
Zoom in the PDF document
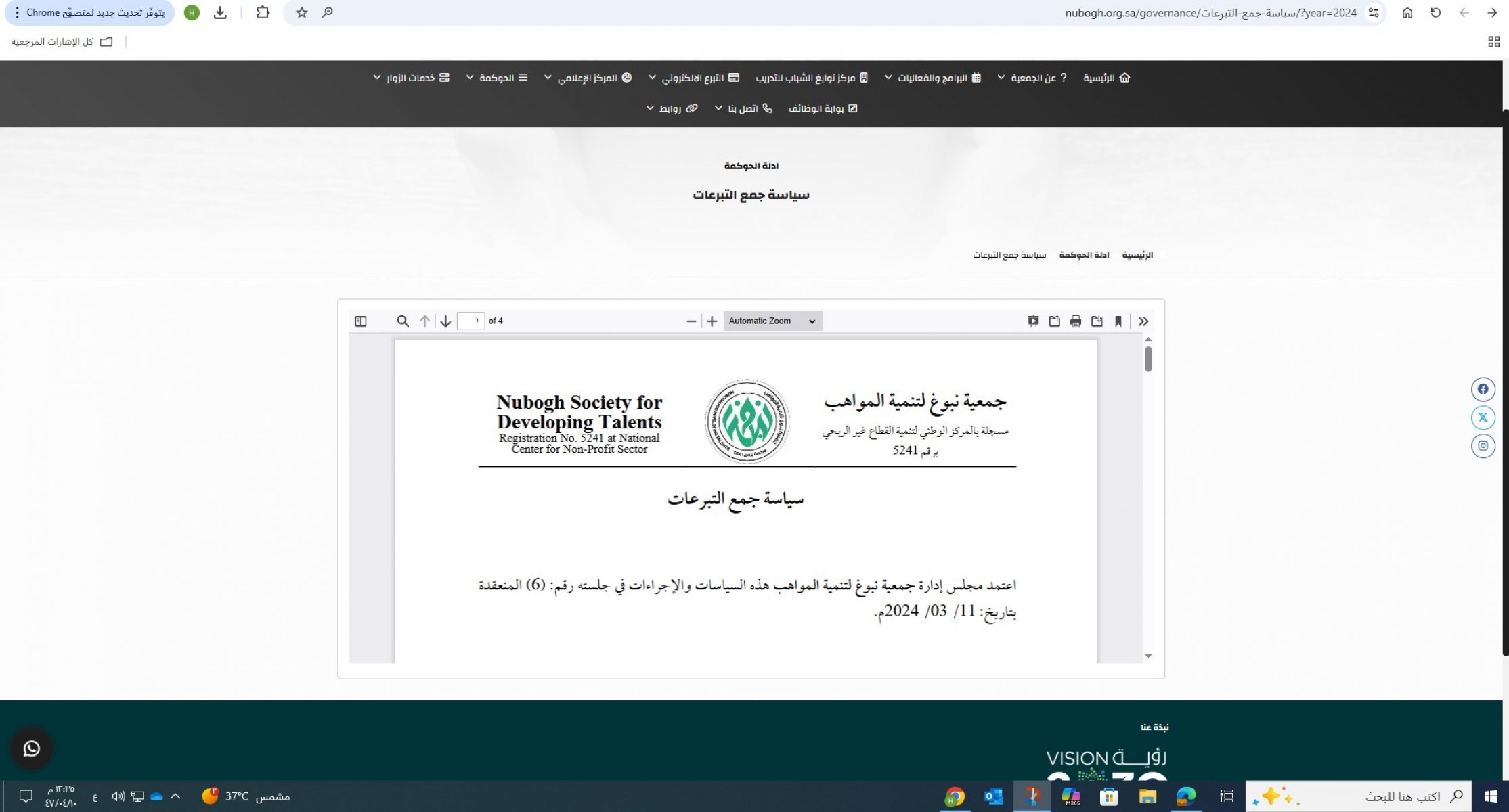(712, 321)
